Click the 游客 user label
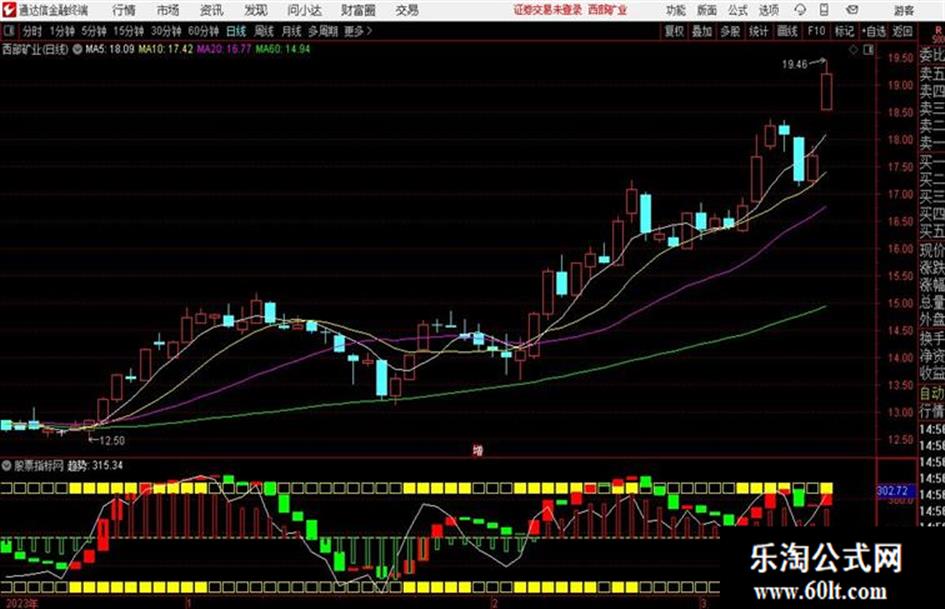This screenshot has width=945, height=609. [903, 10]
